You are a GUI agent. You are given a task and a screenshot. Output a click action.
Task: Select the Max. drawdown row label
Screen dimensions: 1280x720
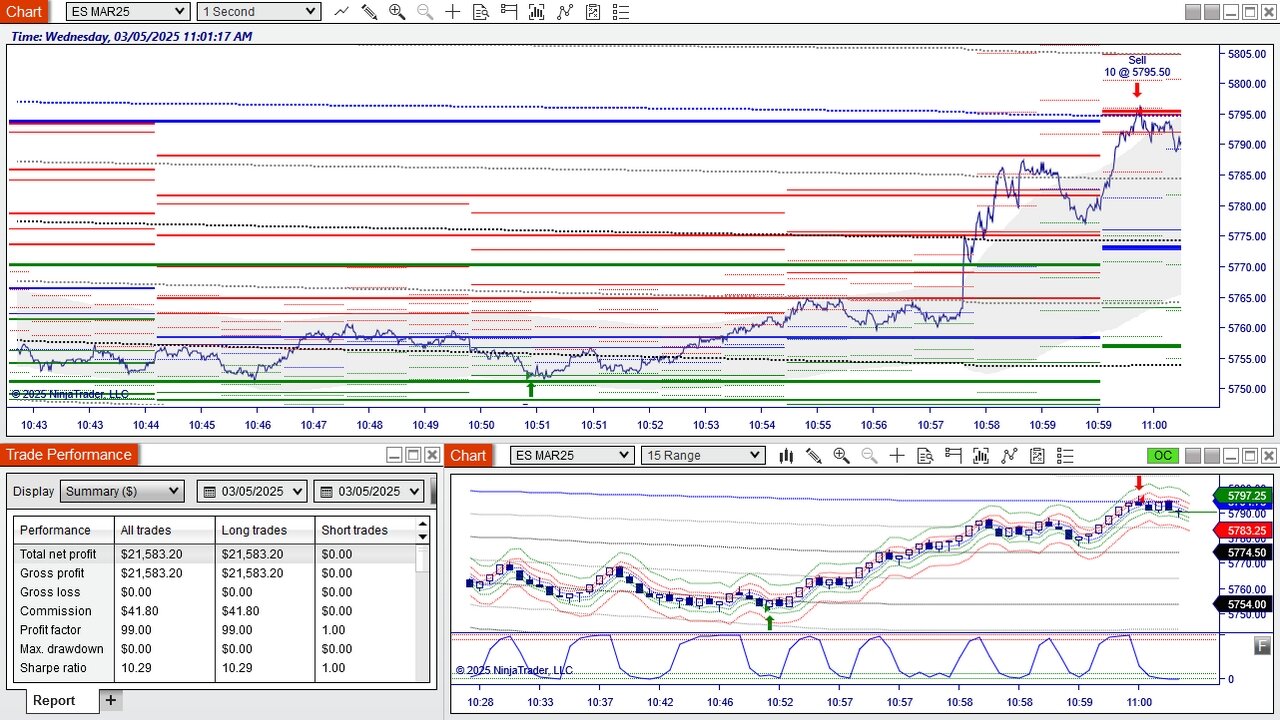pyautogui.click(x=60, y=649)
